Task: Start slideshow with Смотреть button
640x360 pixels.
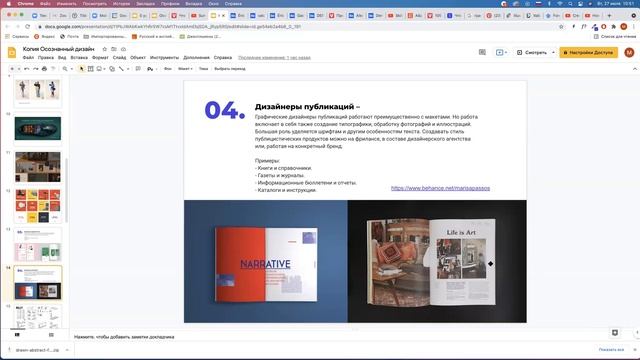Action: 532,52
